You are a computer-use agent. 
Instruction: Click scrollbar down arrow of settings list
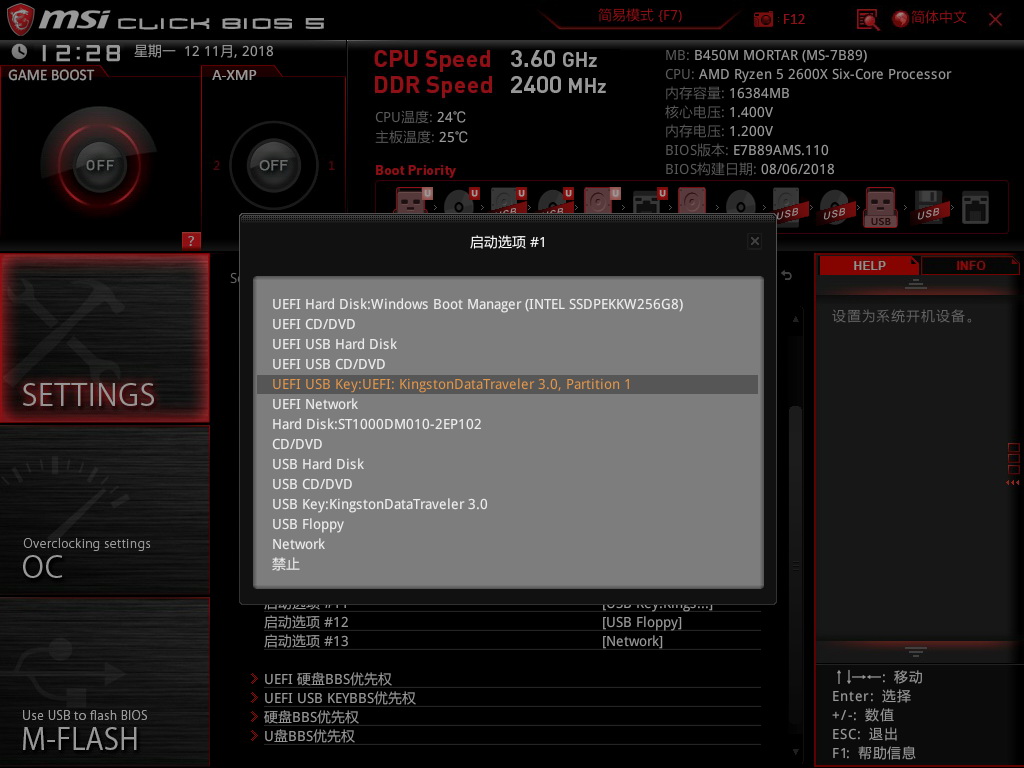tap(795, 752)
